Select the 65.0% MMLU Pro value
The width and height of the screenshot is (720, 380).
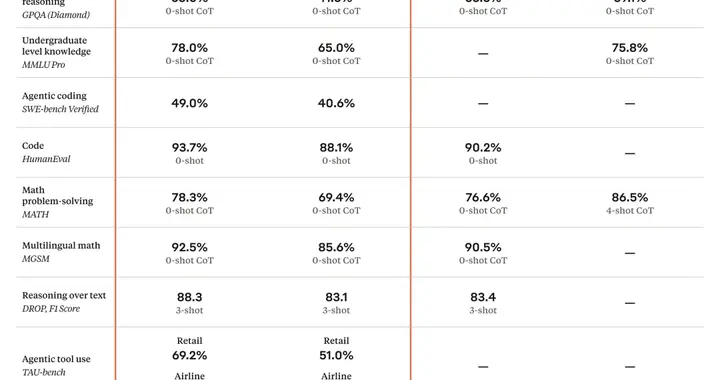point(336,48)
